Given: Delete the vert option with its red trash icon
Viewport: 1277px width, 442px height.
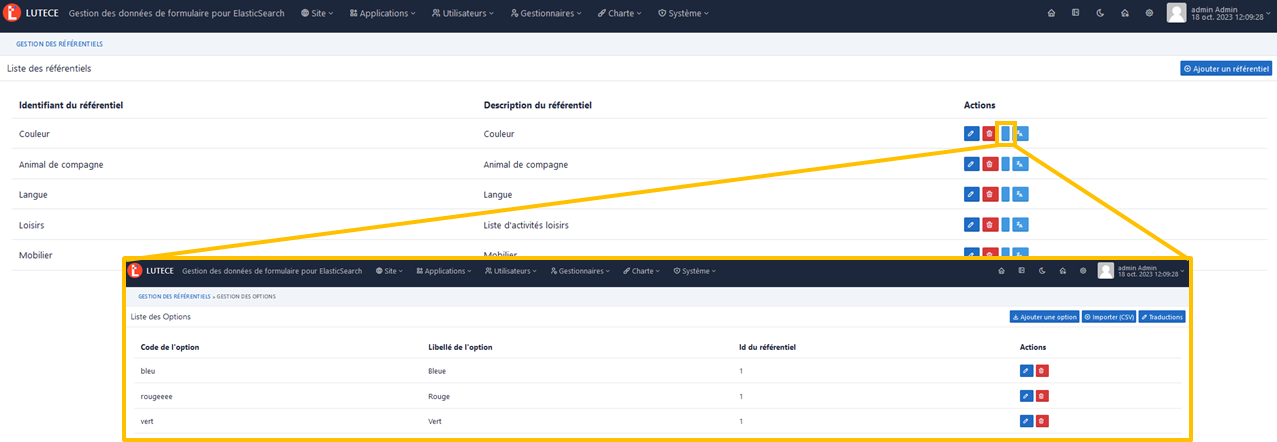Looking at the screenshot, I should click(x=1042, y=422).
